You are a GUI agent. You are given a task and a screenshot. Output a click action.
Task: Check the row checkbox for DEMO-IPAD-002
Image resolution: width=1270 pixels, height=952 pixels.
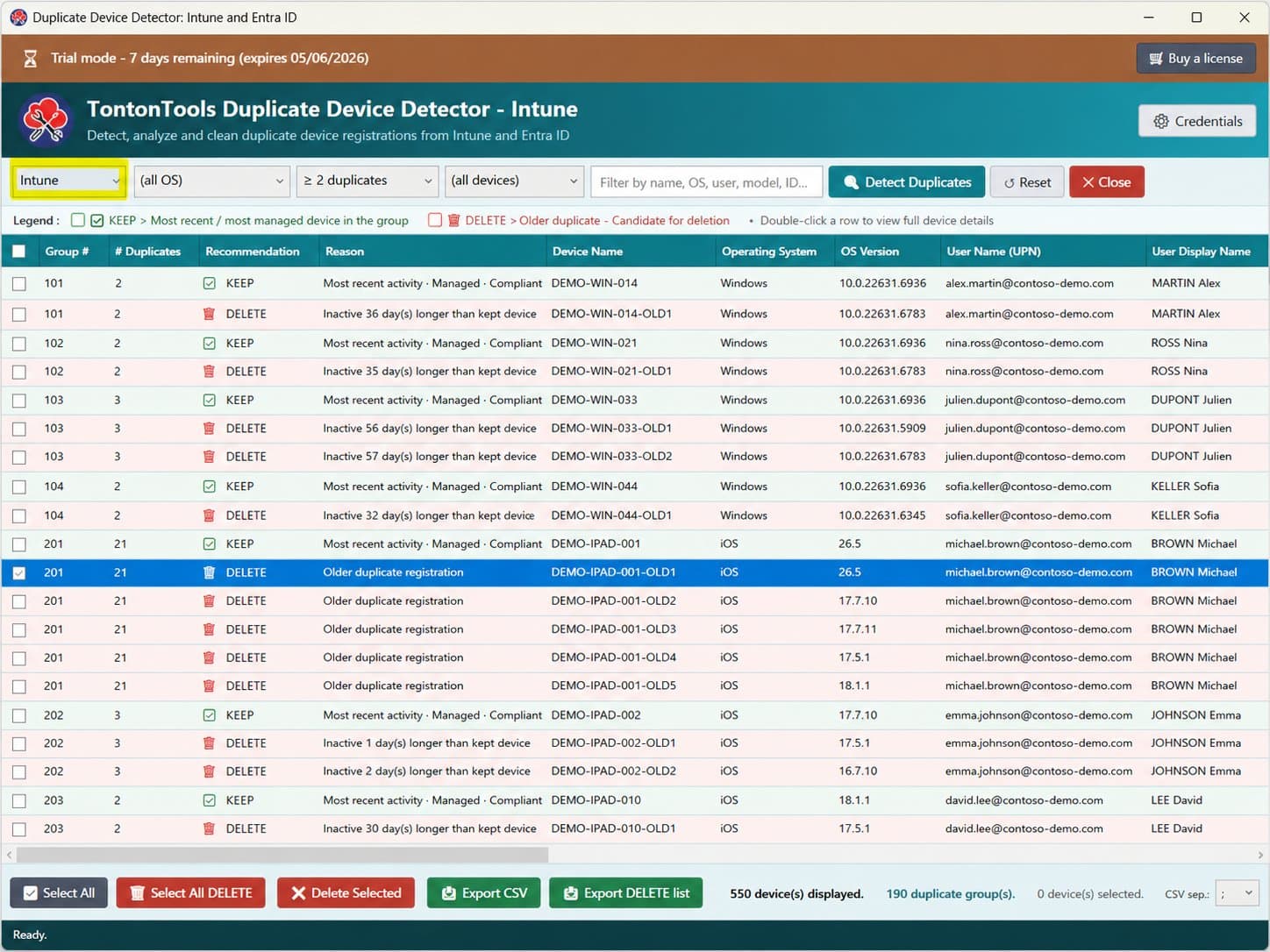pos(18,715)
